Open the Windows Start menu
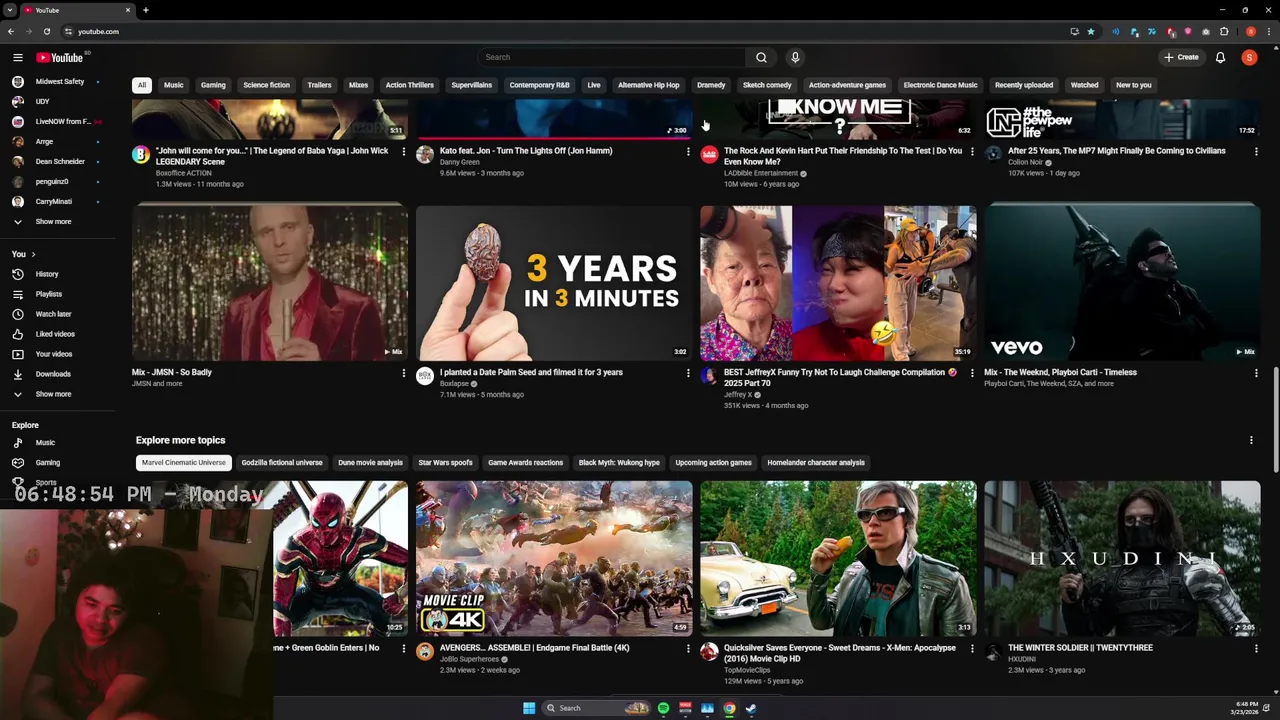This screenshot has width=1280, height=720. [529, 708]
